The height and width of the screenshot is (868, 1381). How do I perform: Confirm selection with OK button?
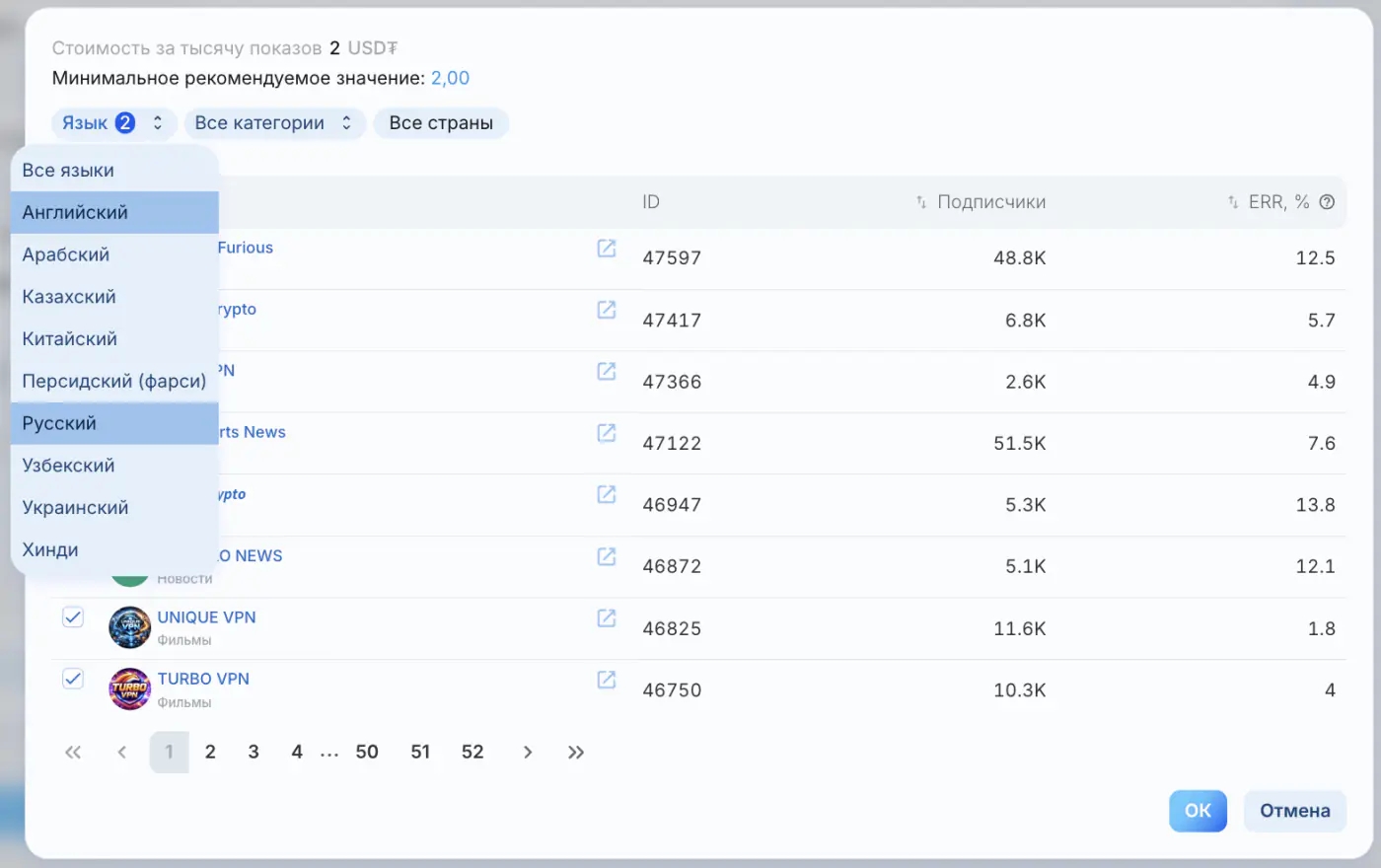point(1198,811)
